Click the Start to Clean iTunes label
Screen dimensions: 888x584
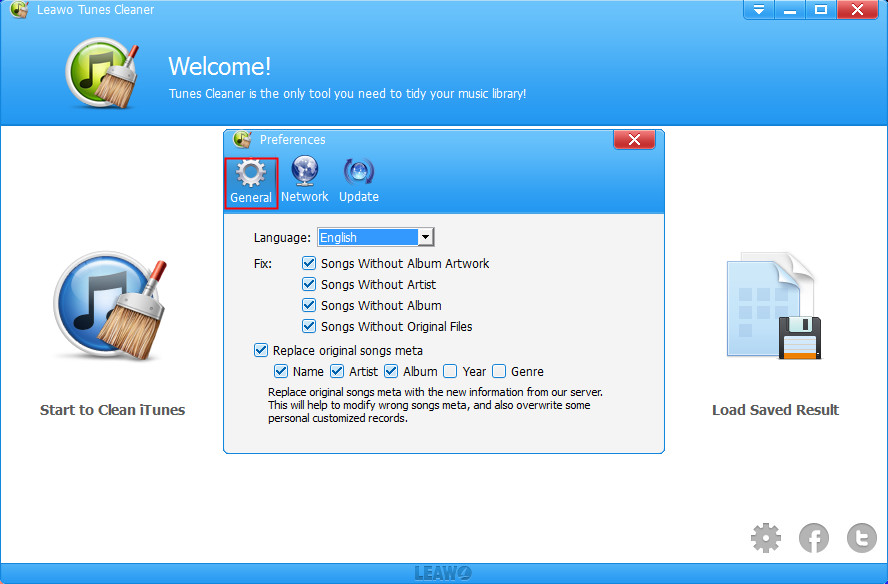click(112, 410)
